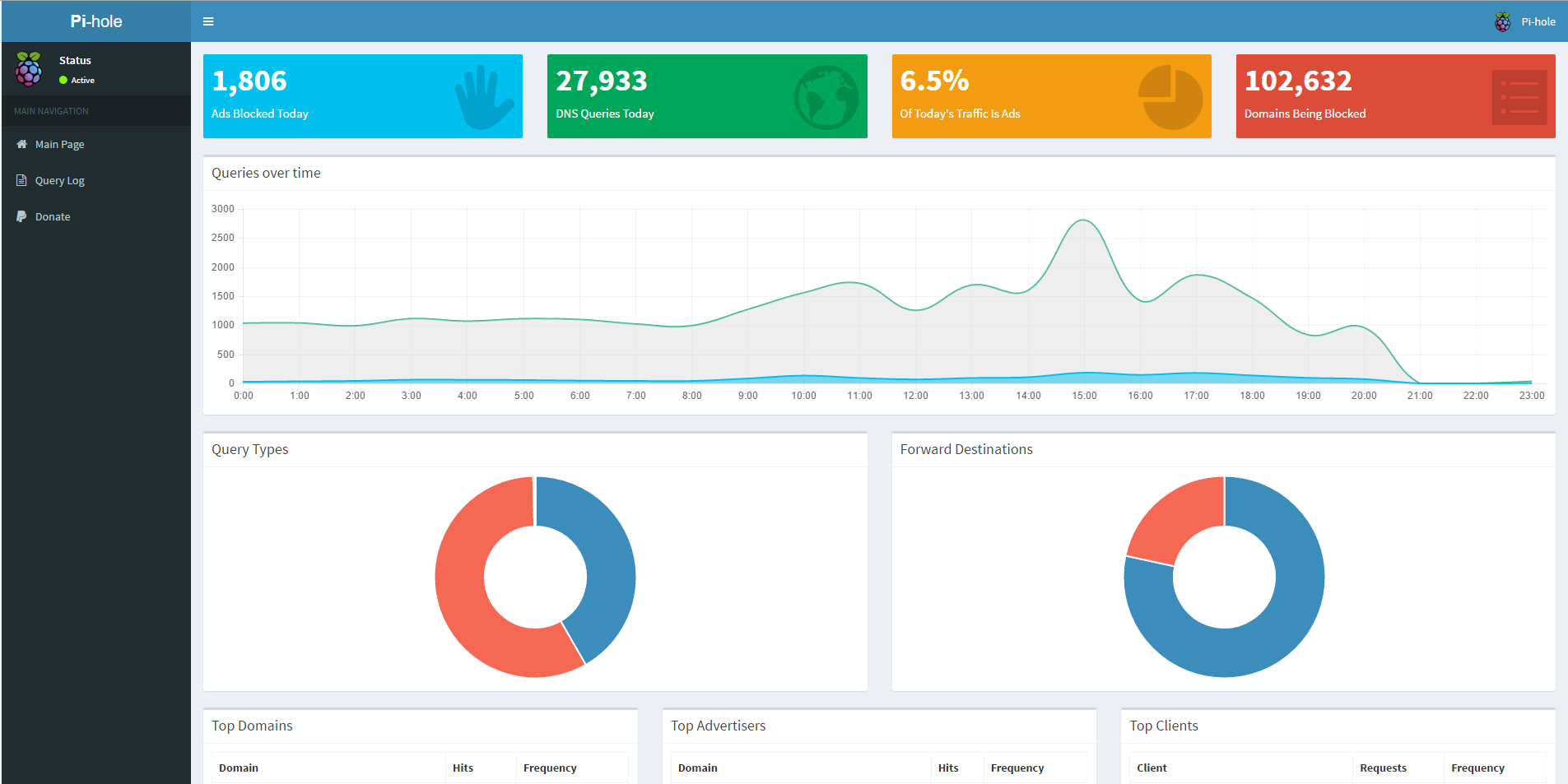Click the hand icon on Ads Blocked card

484,97
